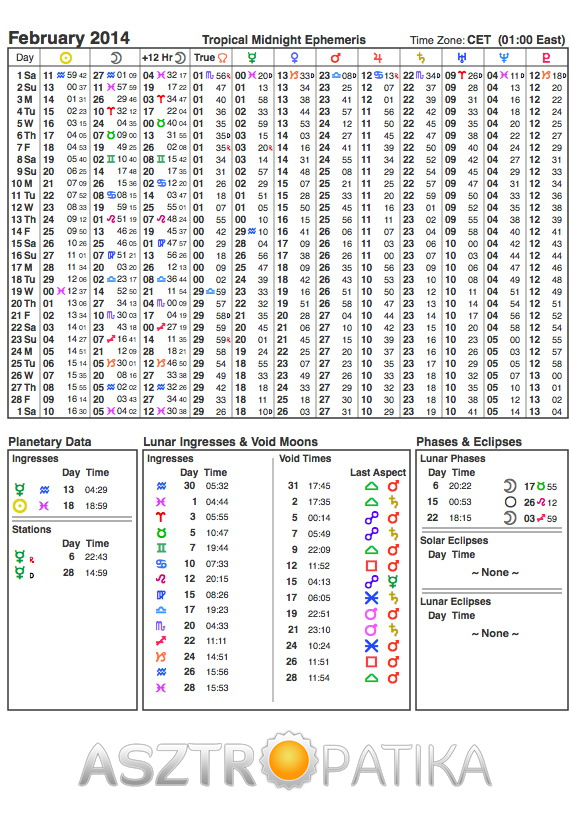570x817 pixels.
Task: Click sextile symbol in void row 17 06:05
Action: 371,598
